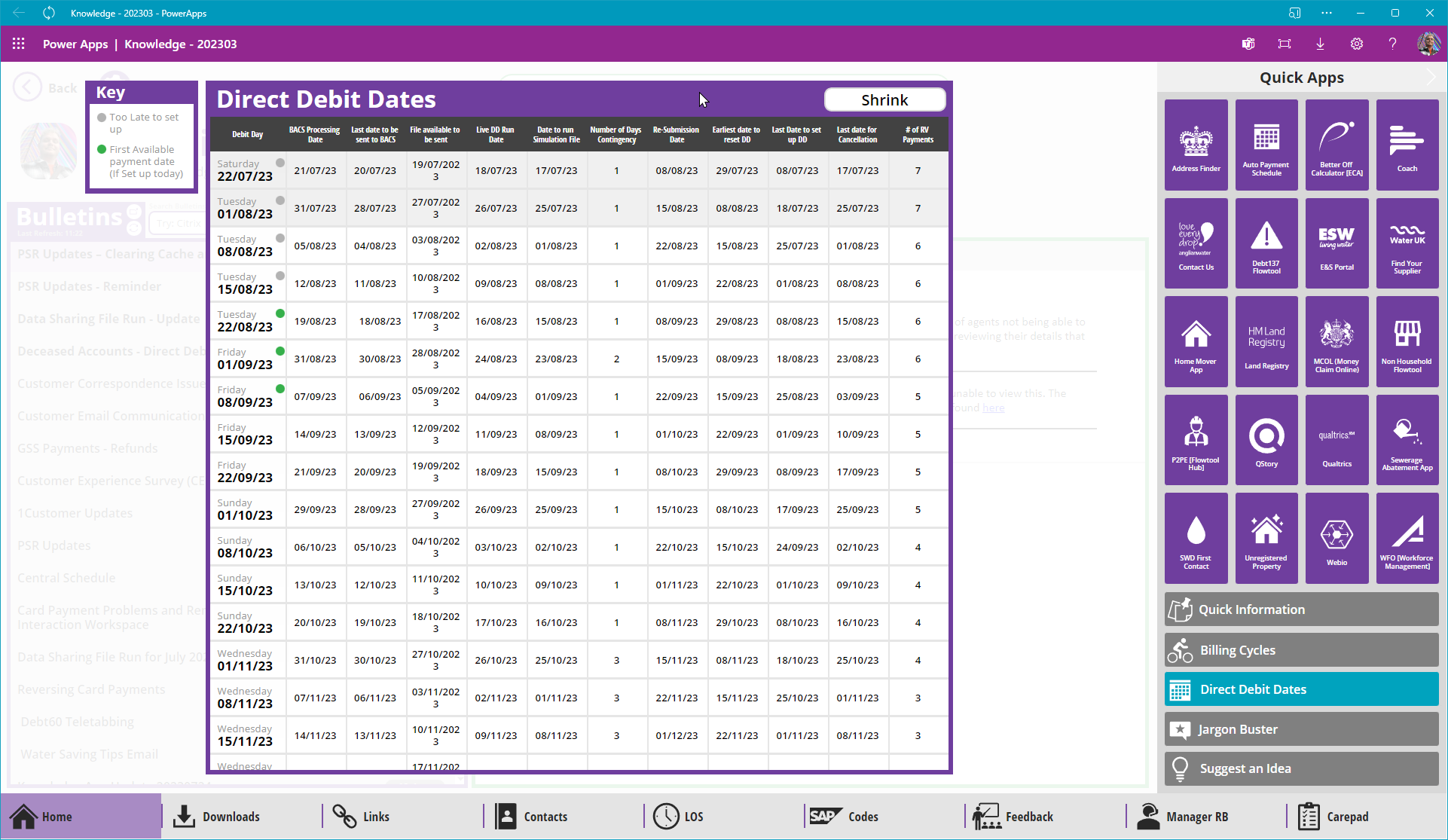
Task: Open the Sewerage Abatement App tile
Action: 1407,439
